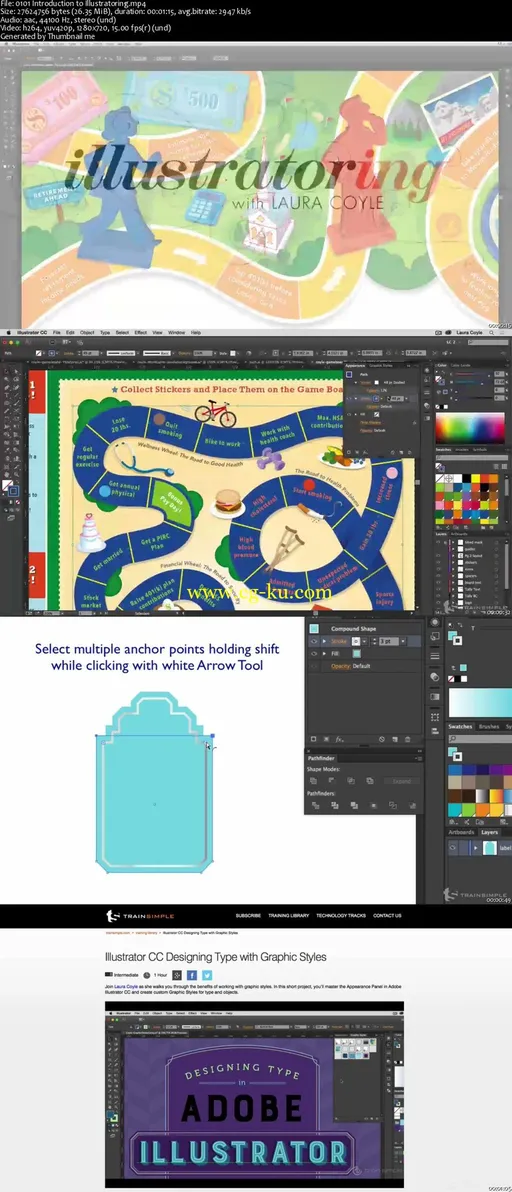This screenshot has height=1192, width=512.
Task: Open the TRAINING LIBRARY link
Action: point(289,916)
